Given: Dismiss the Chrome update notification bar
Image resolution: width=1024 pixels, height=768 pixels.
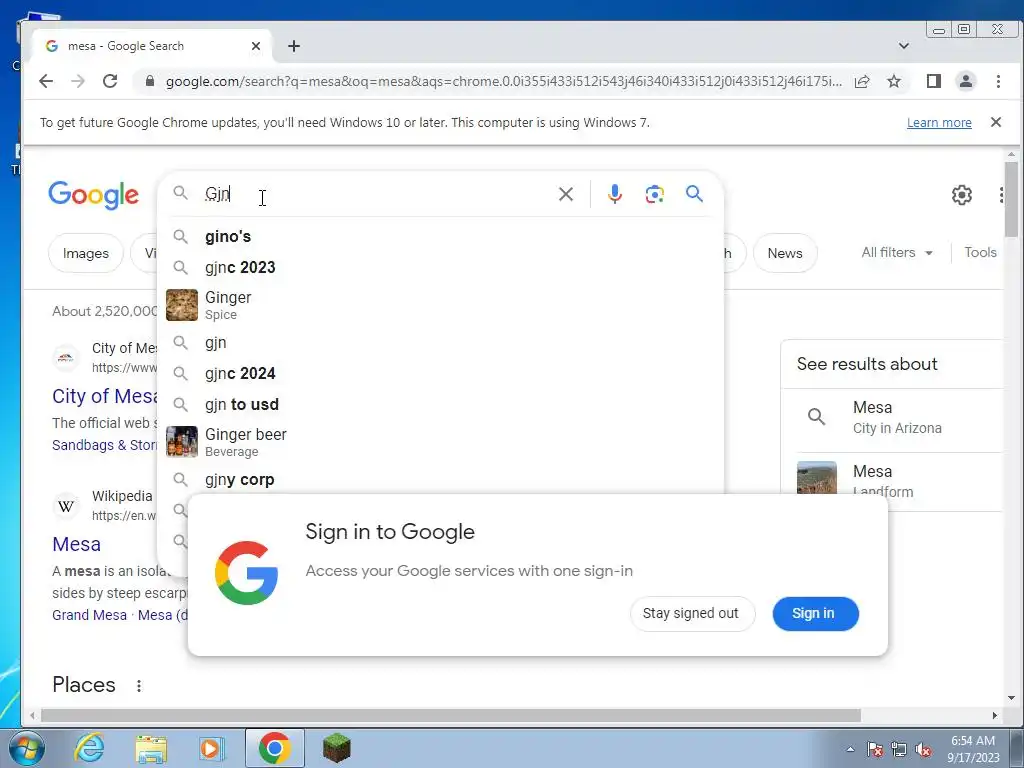Looking at the screenshot, I should (996, 122).
